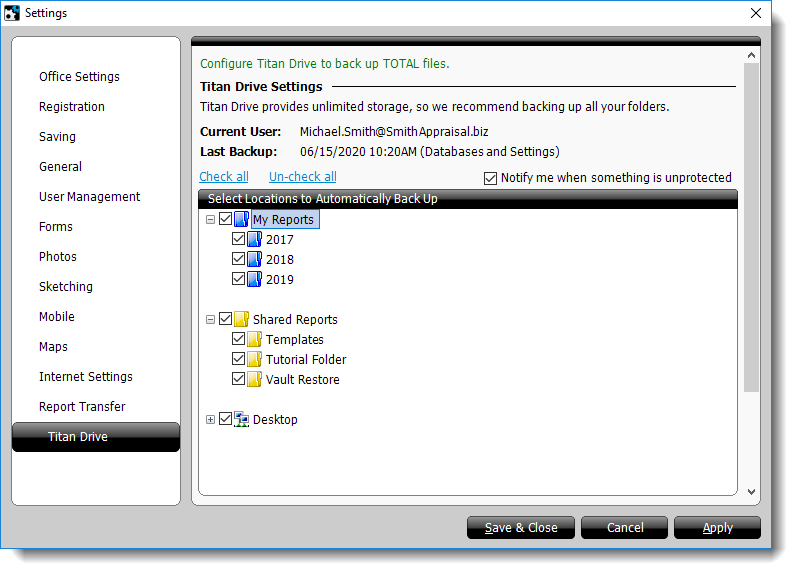Click the Check all link
Image resolution: width=797 pixels, height=574 pixels.
tap(224, 177)
